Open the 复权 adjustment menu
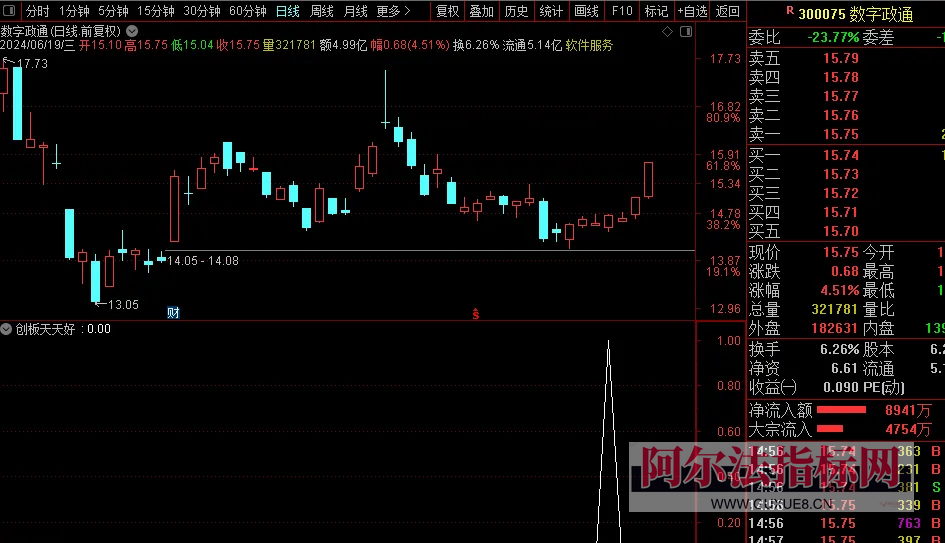This screenshot has height=543, width=945. click(x=448, y=11)
